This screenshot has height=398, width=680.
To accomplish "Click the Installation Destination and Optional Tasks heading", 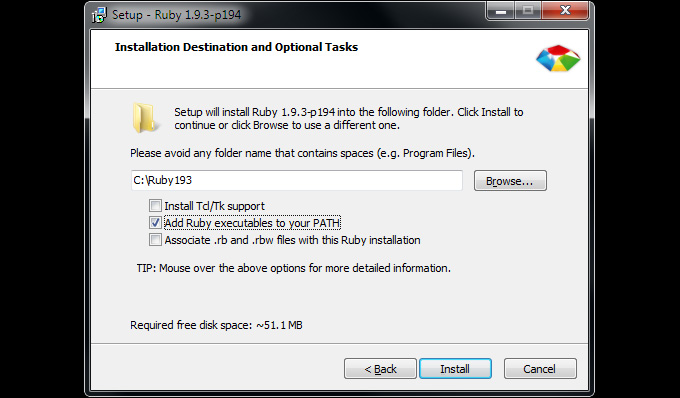I will click(x=236, y=47).
